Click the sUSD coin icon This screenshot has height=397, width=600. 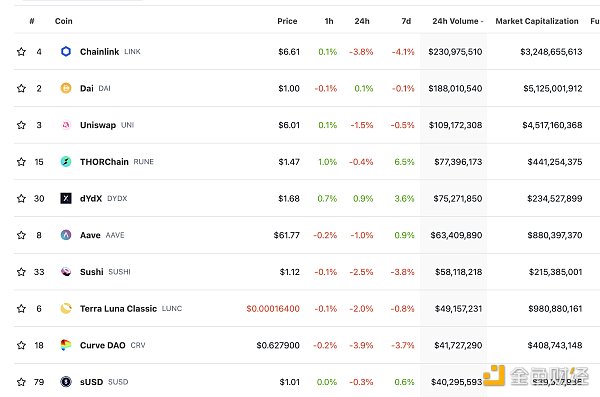(66, 382)
